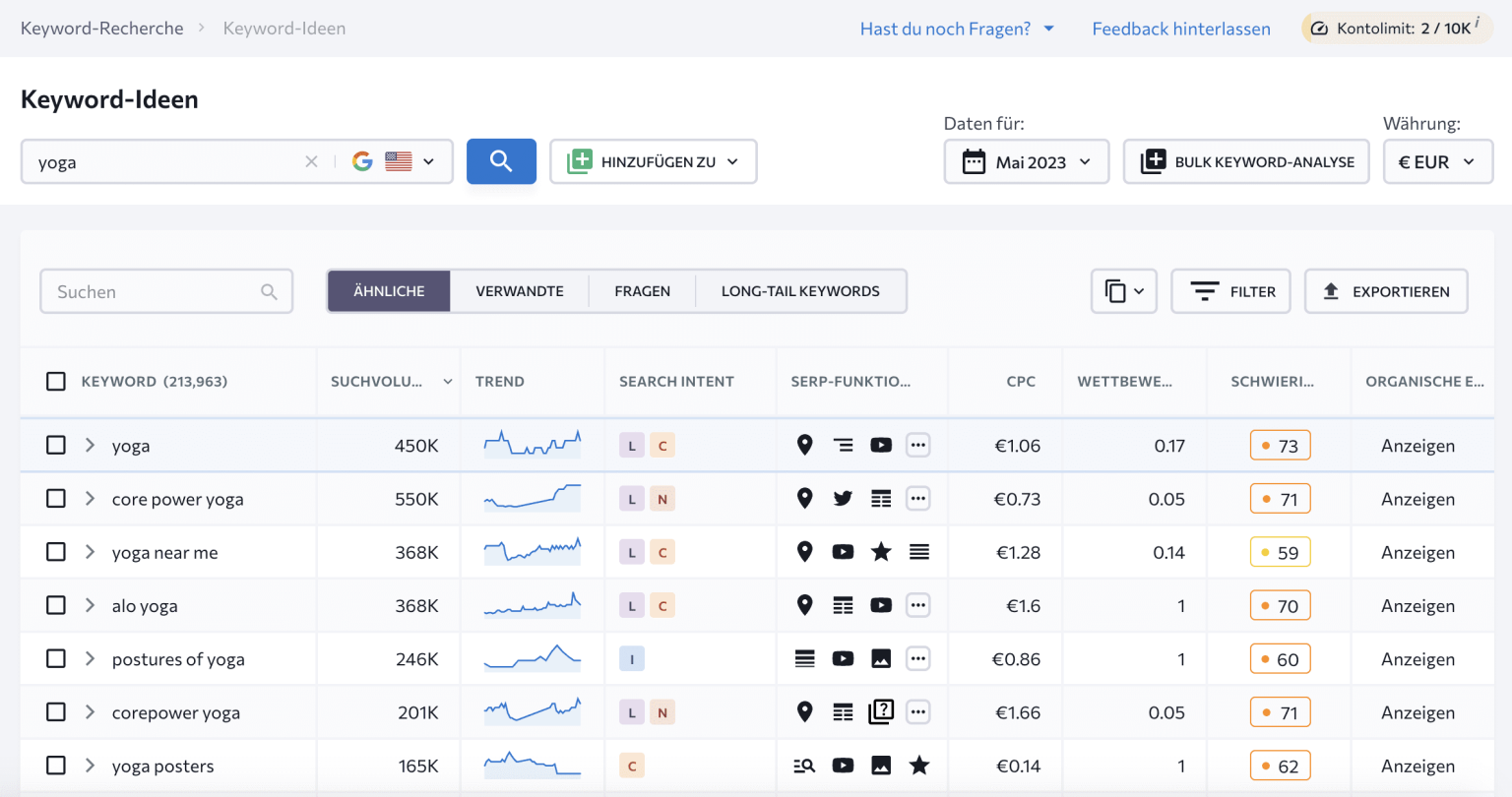Select all keywords with header checkbox

[x=56, y=382]
